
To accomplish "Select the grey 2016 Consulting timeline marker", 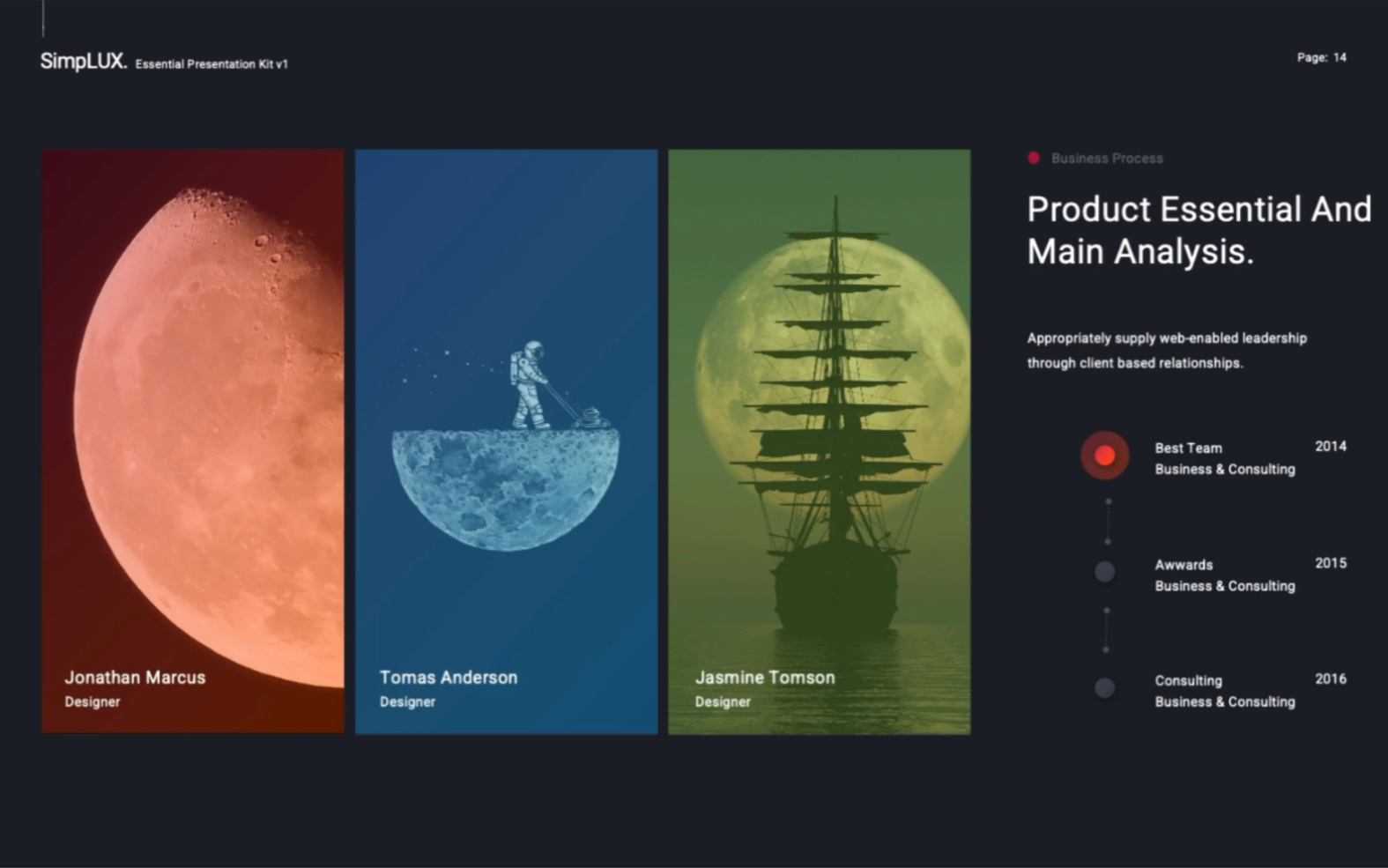I will tap(1104, 688).
